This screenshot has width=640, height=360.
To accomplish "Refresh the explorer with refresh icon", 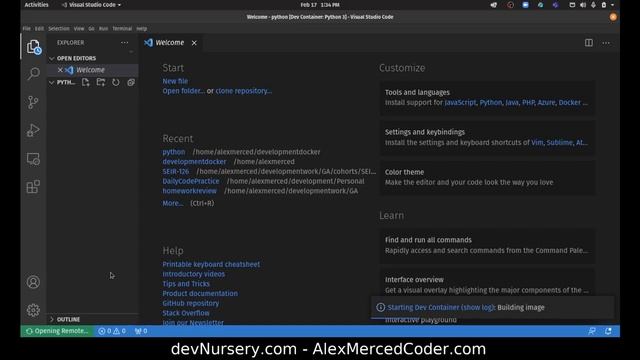I will [116, 82].
